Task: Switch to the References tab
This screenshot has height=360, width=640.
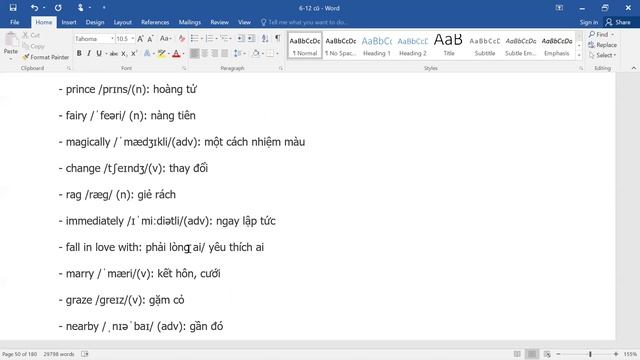Action: 155,22
